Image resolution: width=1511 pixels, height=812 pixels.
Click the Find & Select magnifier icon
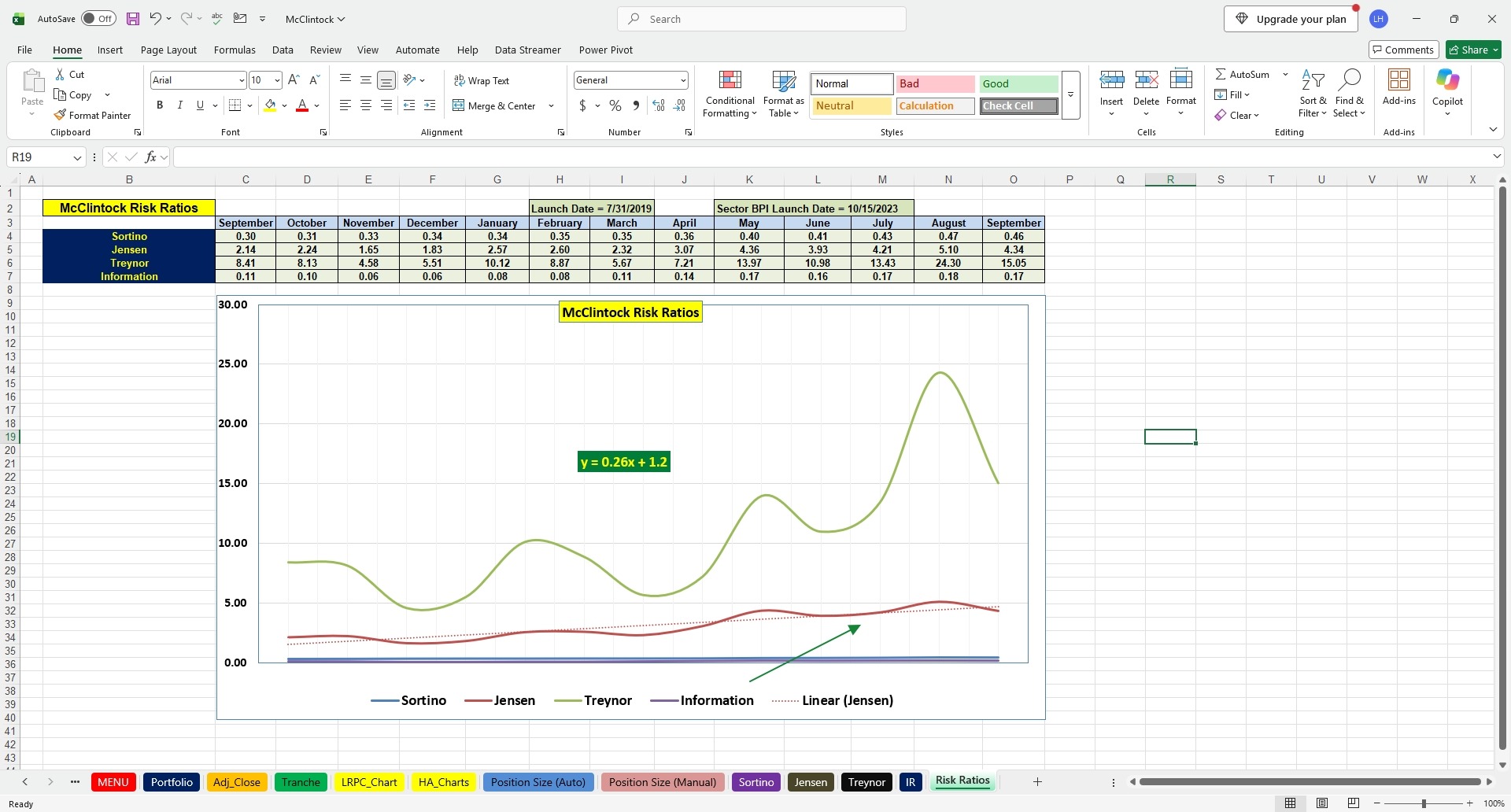point(1350,80)
